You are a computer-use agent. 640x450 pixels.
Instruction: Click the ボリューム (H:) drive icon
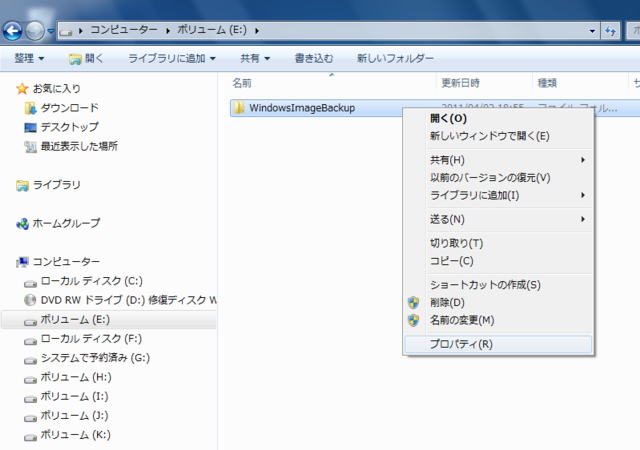30,379
